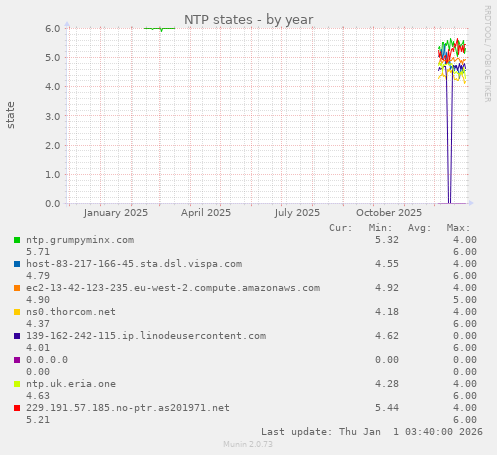Select 139-162-242-115.ip.linodeusercontent.com label
Viewport: 497px width, 455px height.
146,336
